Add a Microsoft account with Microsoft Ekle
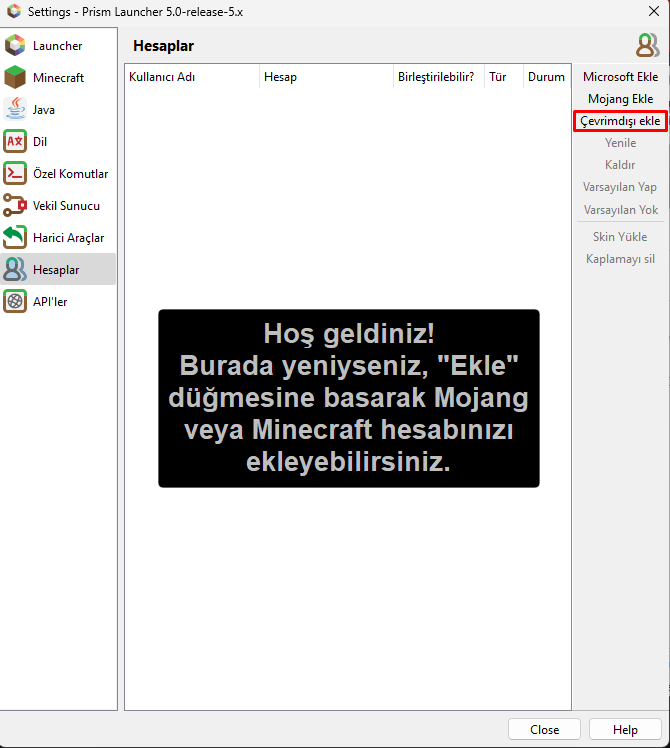 (620, 77)
